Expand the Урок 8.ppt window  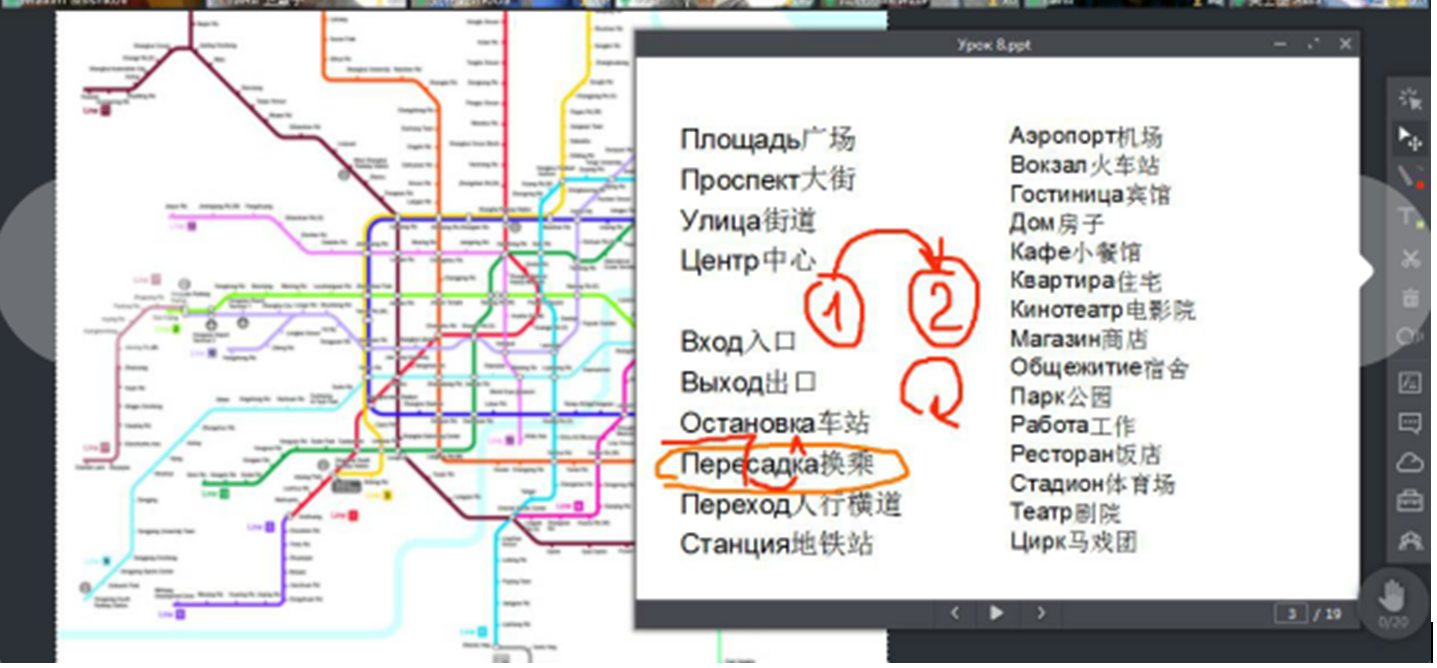(x=1313, y=44)
